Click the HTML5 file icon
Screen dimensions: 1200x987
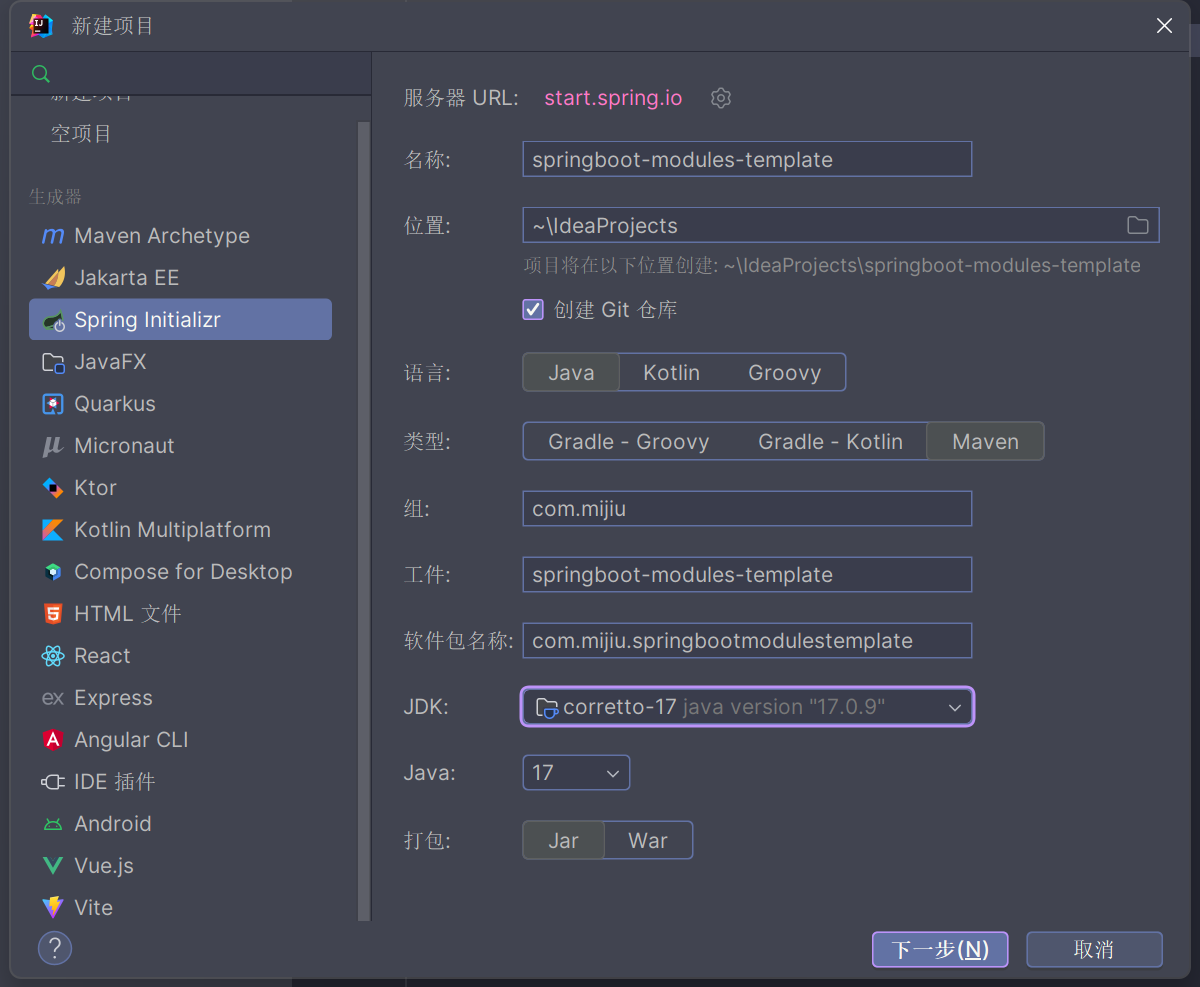pyautogui.click(x=53, y=614)
